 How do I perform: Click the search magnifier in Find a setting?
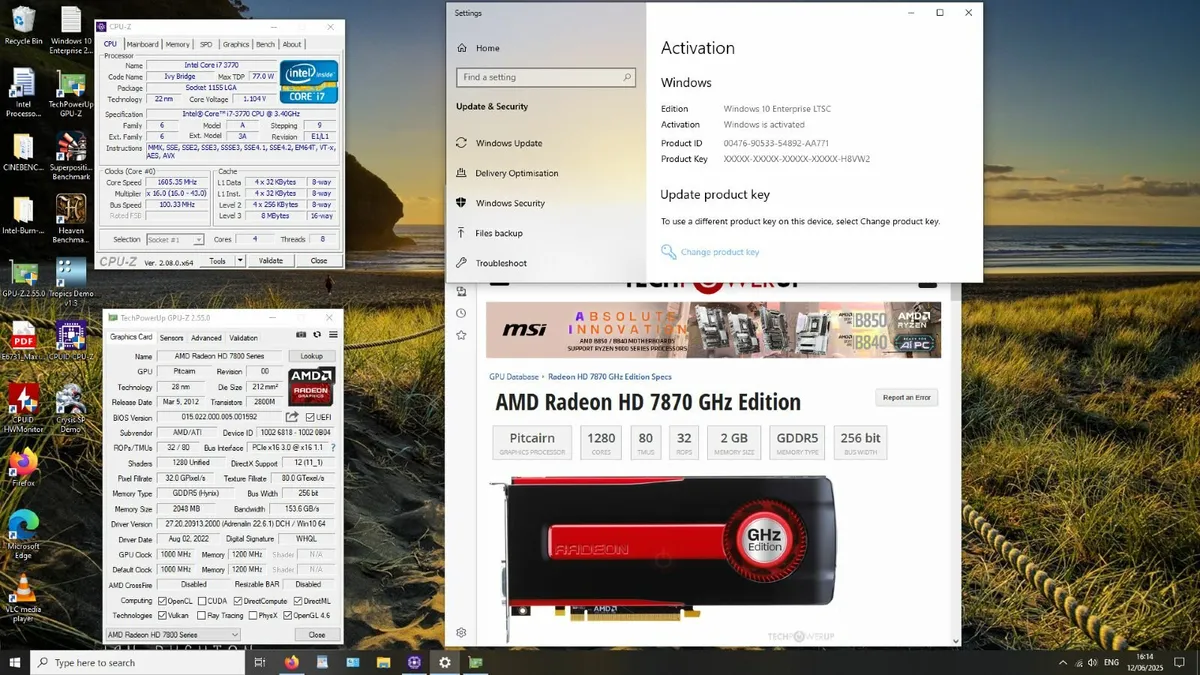[627, 77]
